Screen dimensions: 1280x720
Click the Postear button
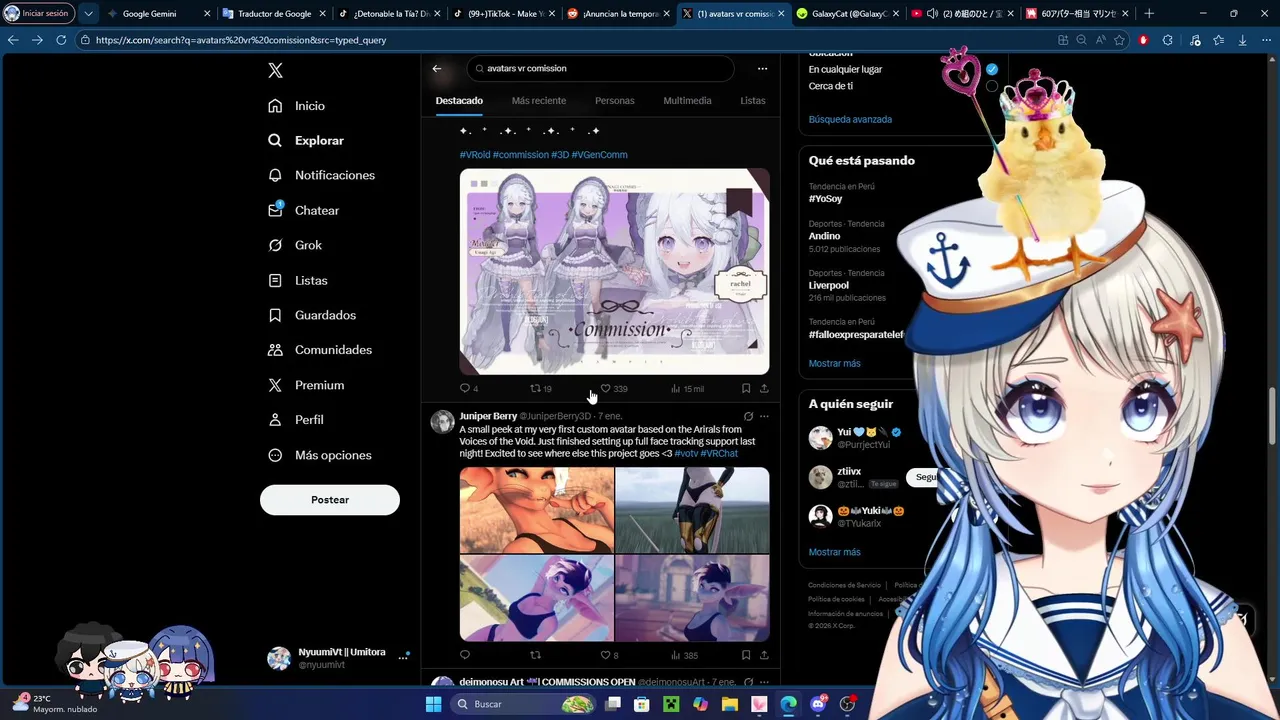tap(330, 500)
